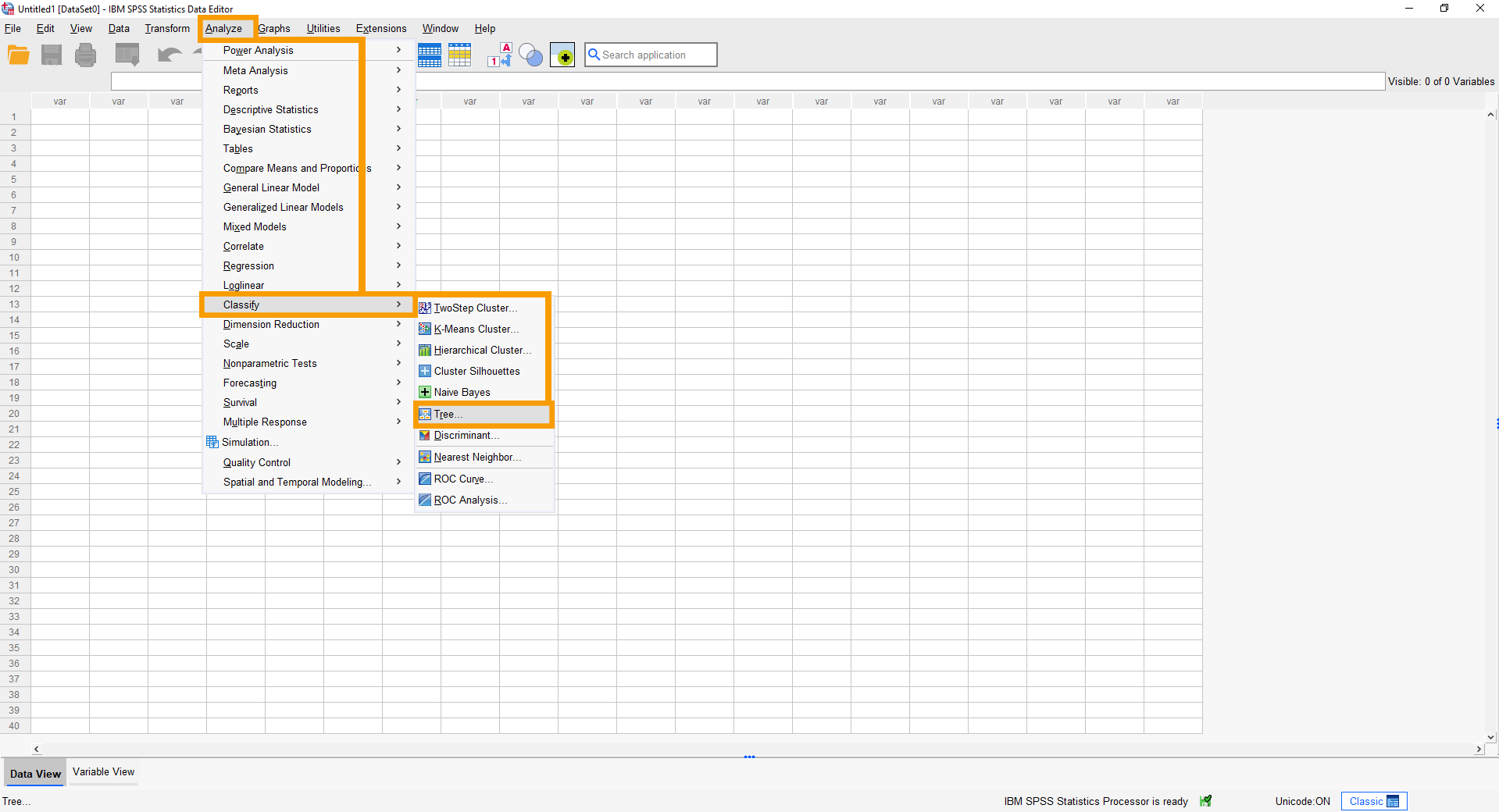This screenshot has height=812, width=1499.
Task: Click the horizontal scrollbar left arrow
Action: tap(37, 749)
